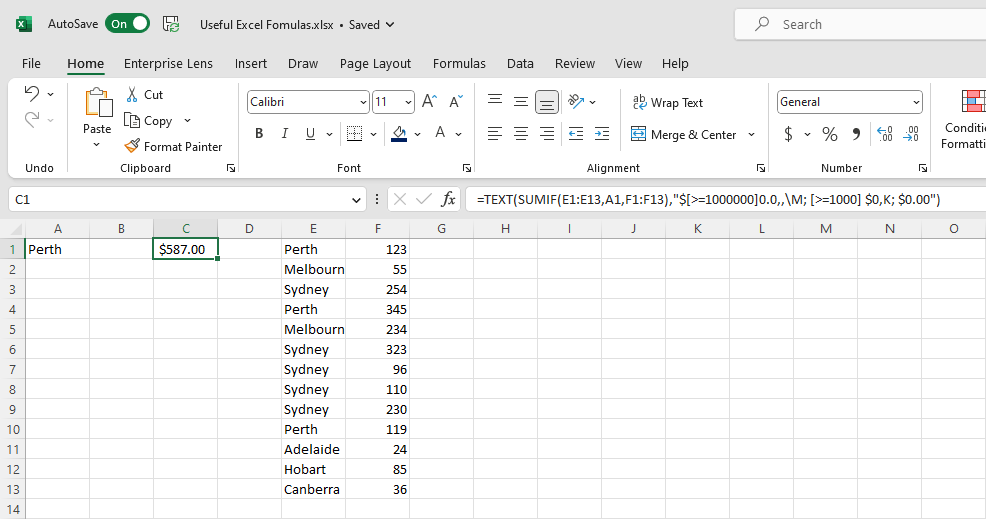This screenshot has height=519, width=986.
Task: Open the Name Box dropdown arrow
Action: point(358,200)
